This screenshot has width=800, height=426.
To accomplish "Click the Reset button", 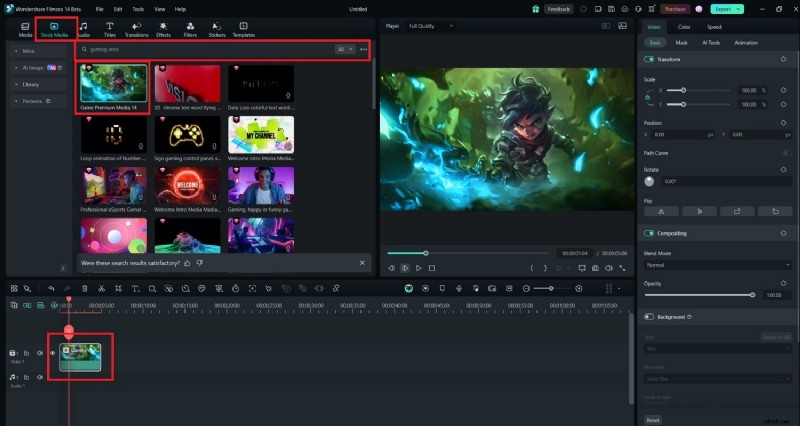I will click(x=652, y=420).
